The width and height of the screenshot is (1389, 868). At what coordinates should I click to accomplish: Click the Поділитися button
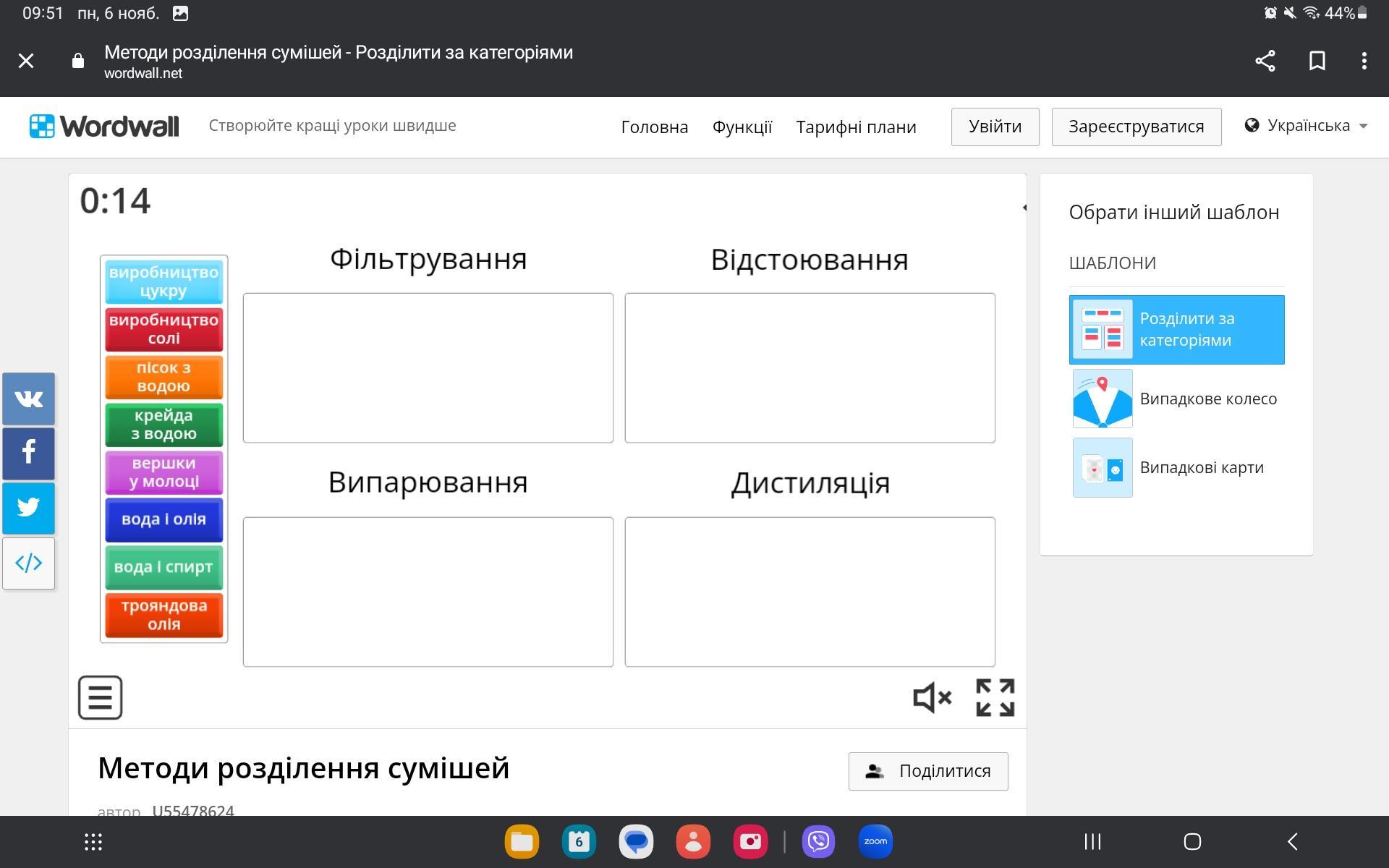click(928, 771)
